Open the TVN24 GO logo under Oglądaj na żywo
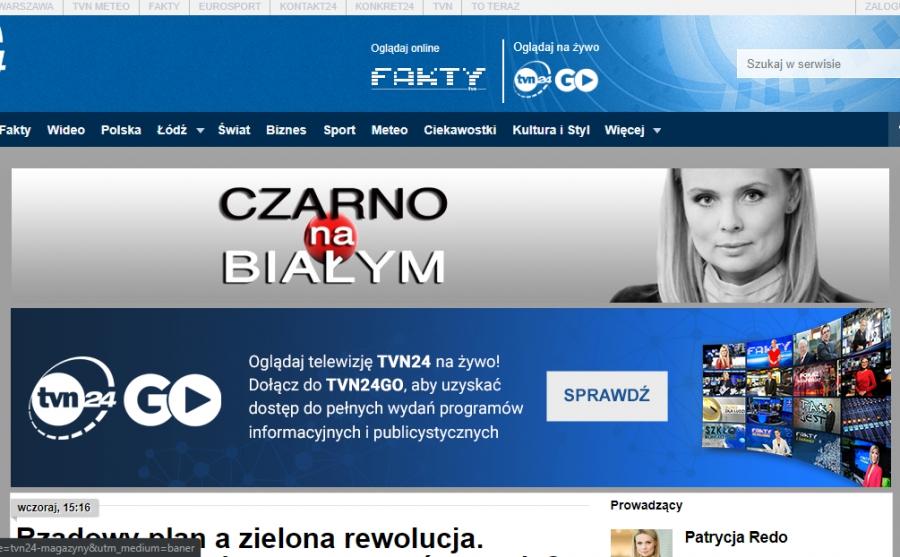The width and height of the screenshot is (900, 557). (556, 80)
